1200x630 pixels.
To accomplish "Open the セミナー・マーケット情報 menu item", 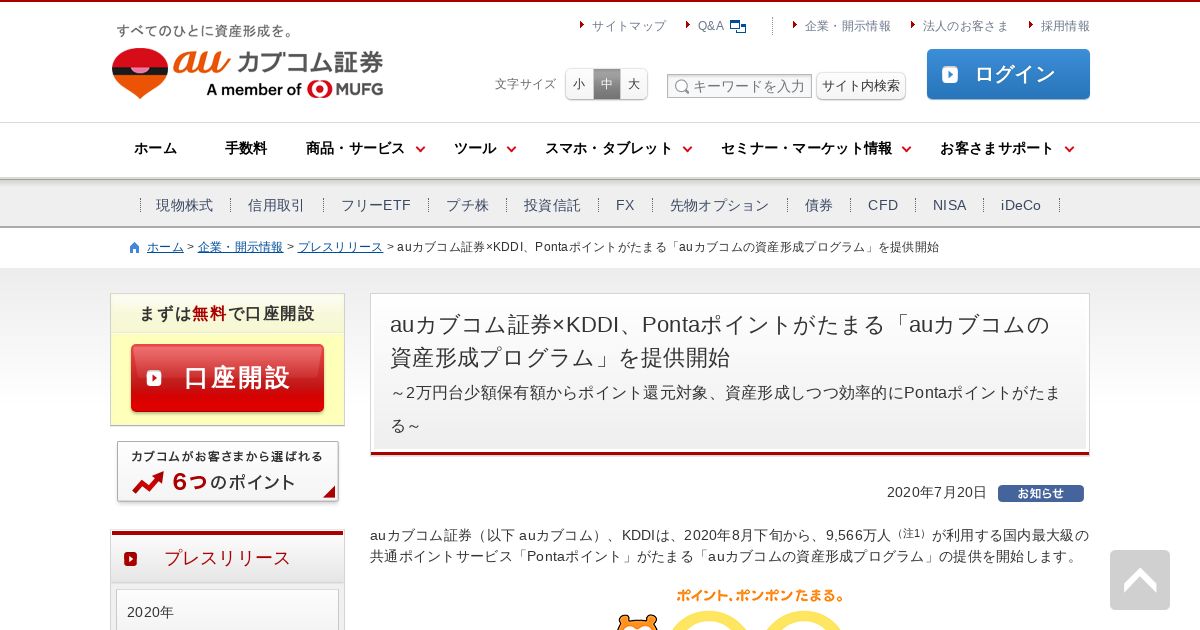I will click(806, 149).
